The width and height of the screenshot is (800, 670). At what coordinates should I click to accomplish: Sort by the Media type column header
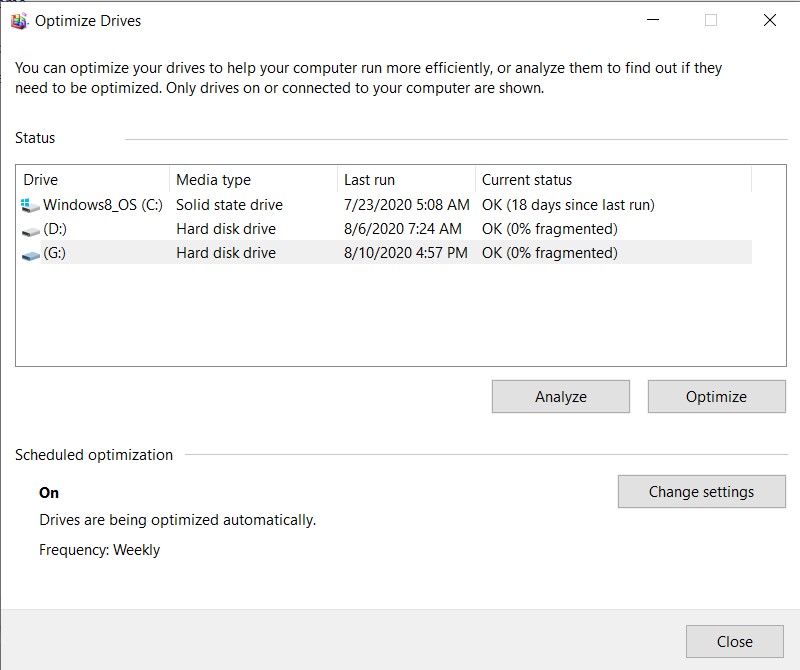coord(253,180)
